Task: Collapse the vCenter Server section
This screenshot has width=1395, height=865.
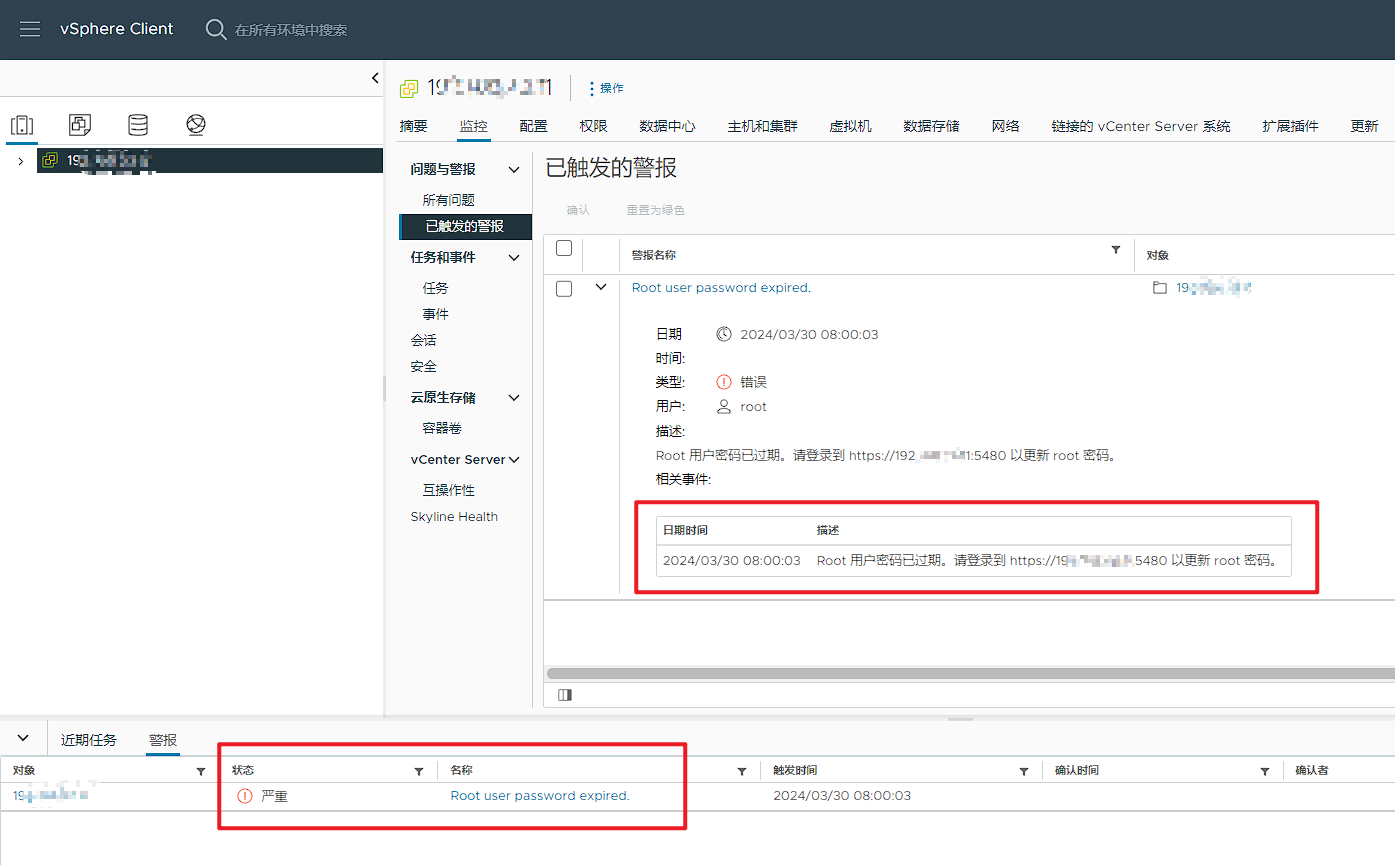Action: click(514, 460)
